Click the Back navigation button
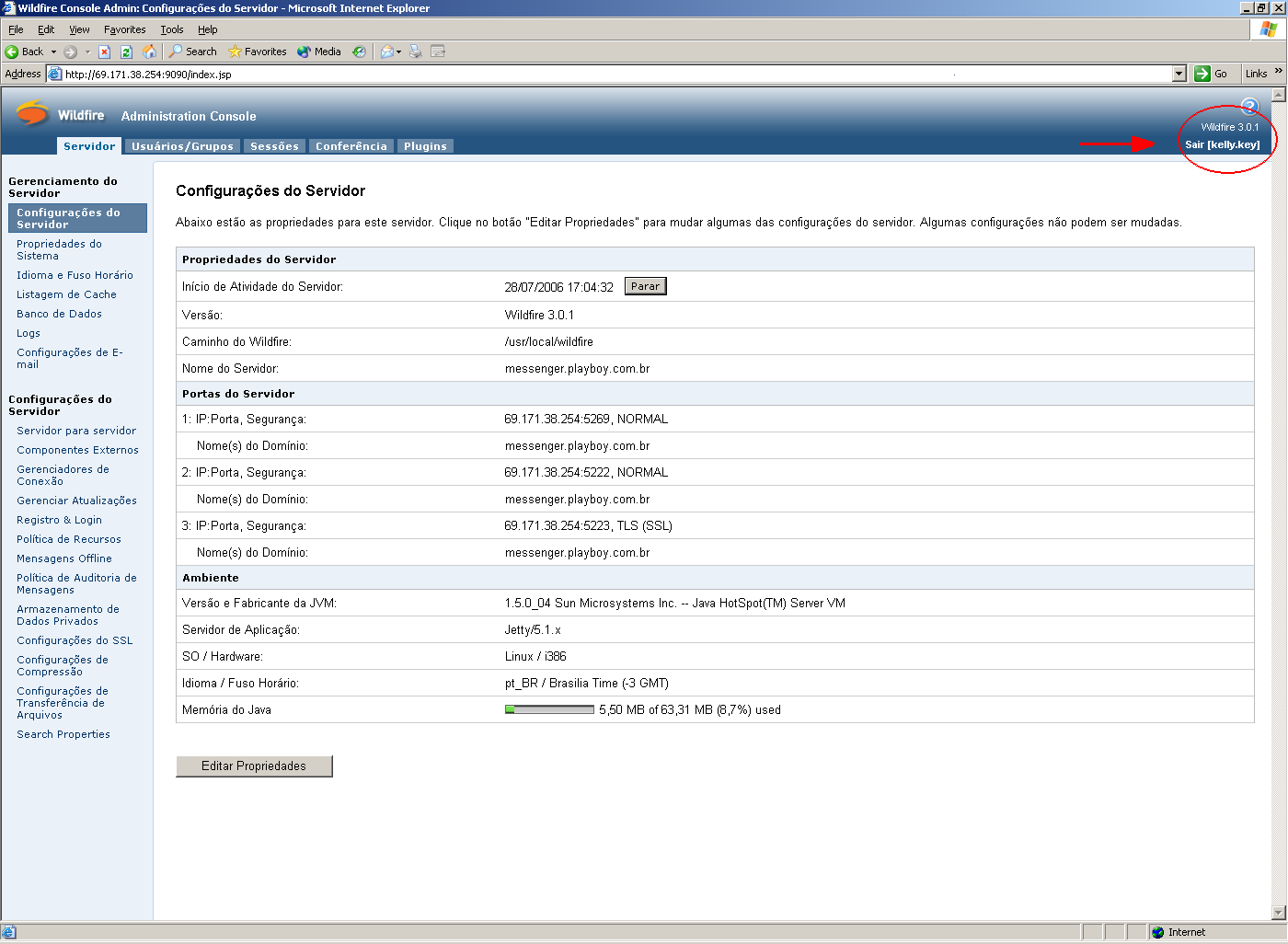Image resolution: width=1288 pixels, height=944 pixels. 24,52
